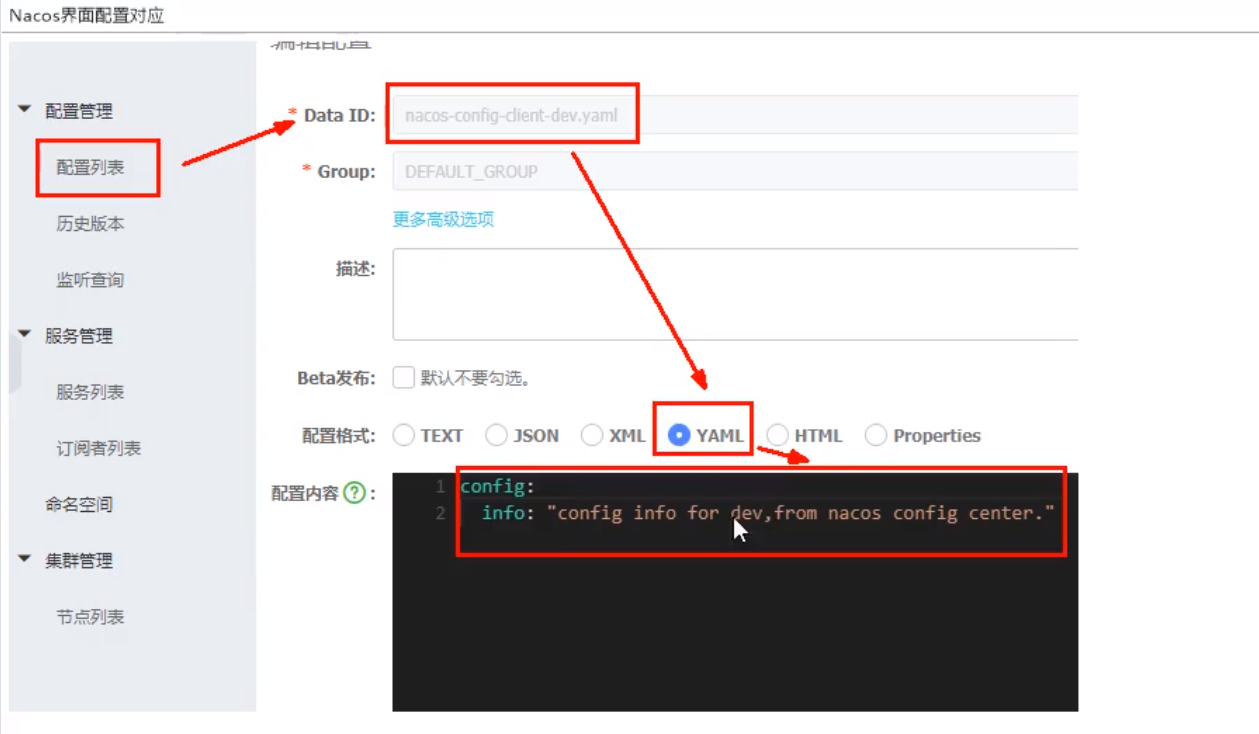Click the 'info:' line in the code editor
The width and height of the screenshot is (1259, 734).
[x=768, y=513]
